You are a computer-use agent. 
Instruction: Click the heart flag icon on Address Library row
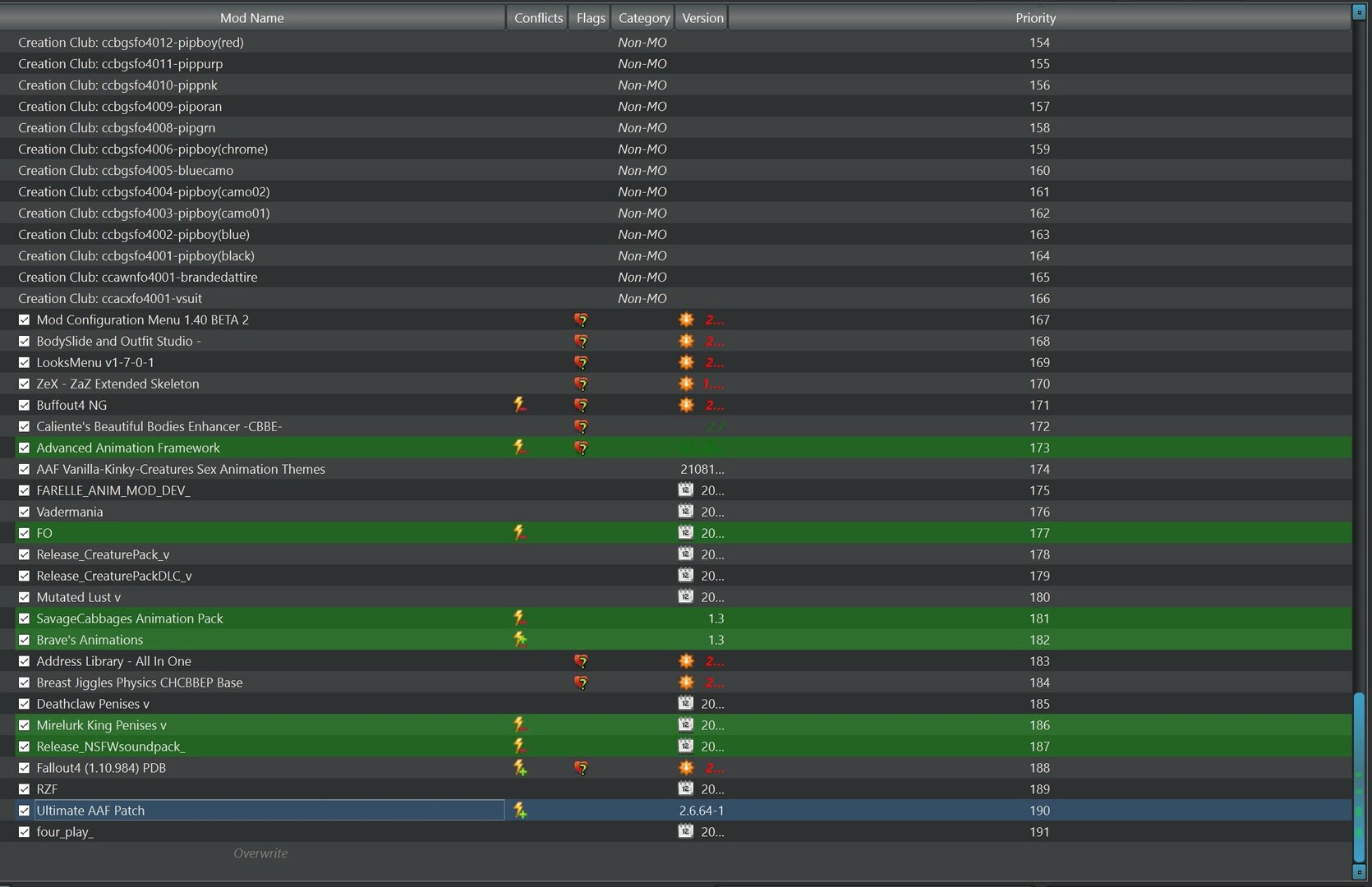point(581,661)
